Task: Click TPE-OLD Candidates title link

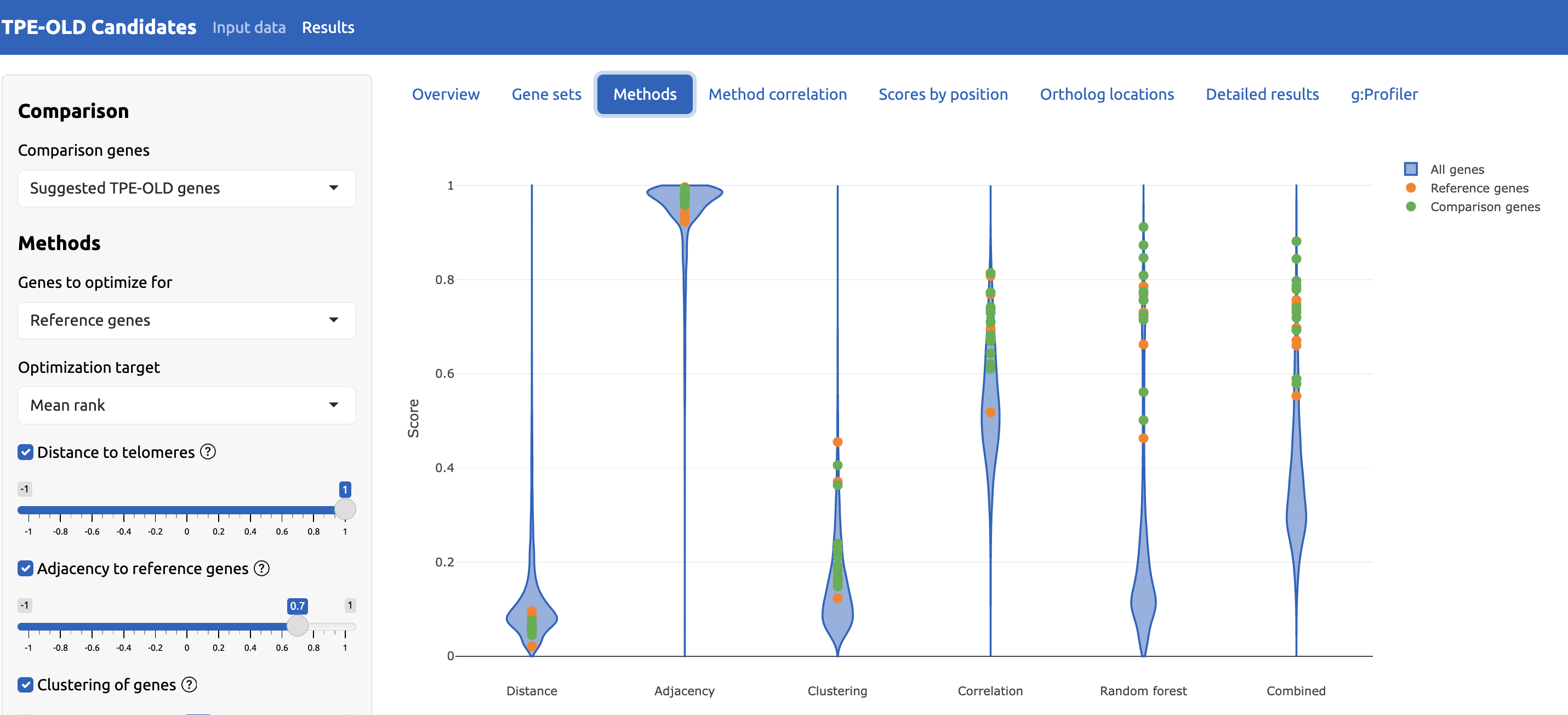Action: point(99,27)
